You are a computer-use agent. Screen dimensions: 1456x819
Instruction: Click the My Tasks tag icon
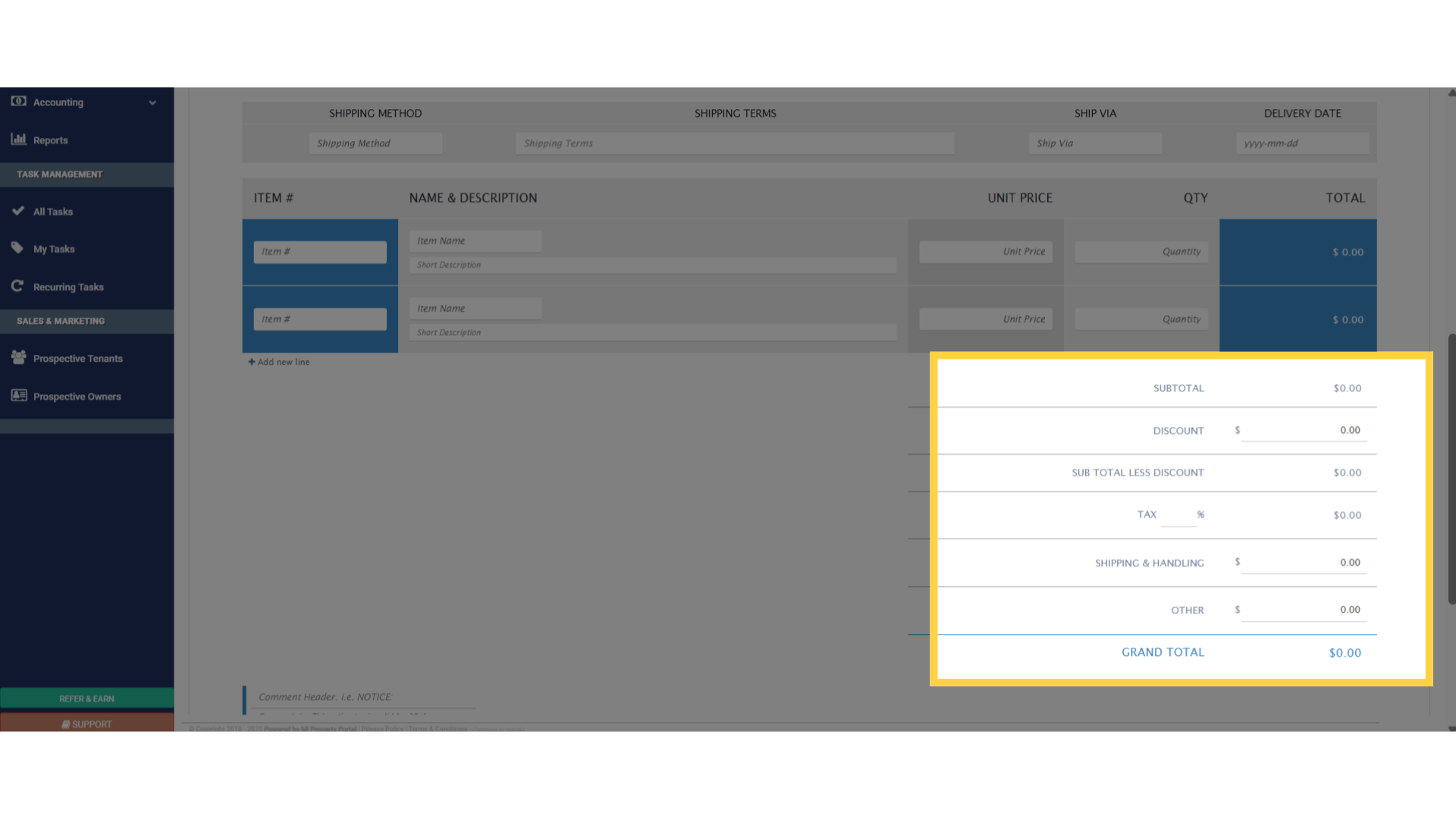[x=18, y=248]
